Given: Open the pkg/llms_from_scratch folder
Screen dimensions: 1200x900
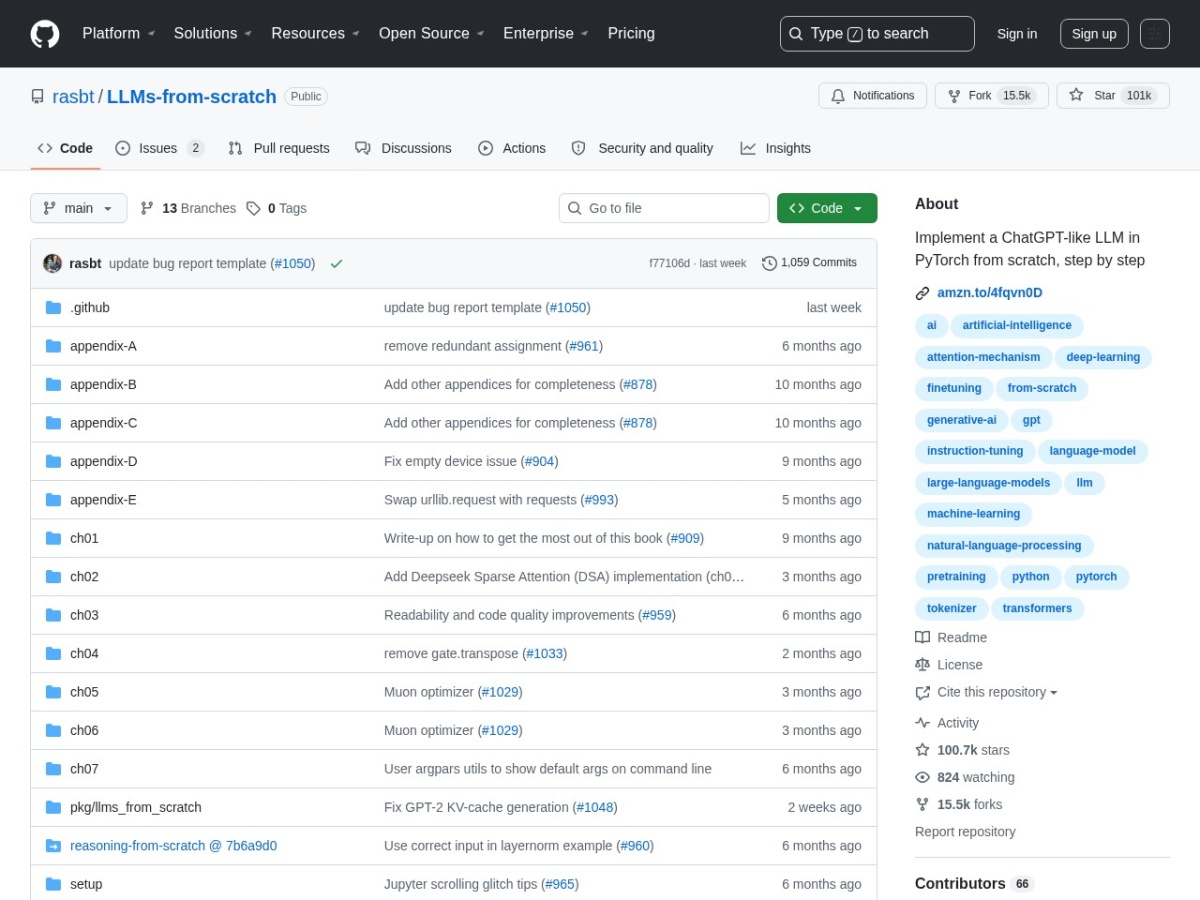Looking at the screenshot, I should click(136, 807).
